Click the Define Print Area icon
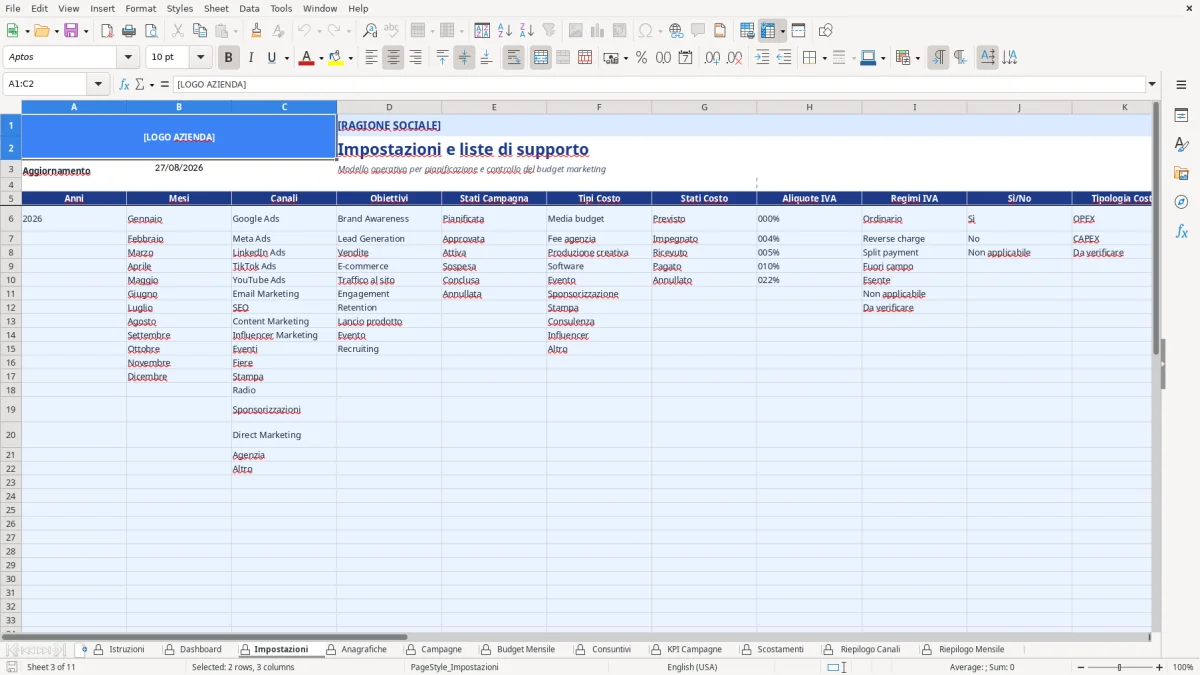 click(747, 31)
